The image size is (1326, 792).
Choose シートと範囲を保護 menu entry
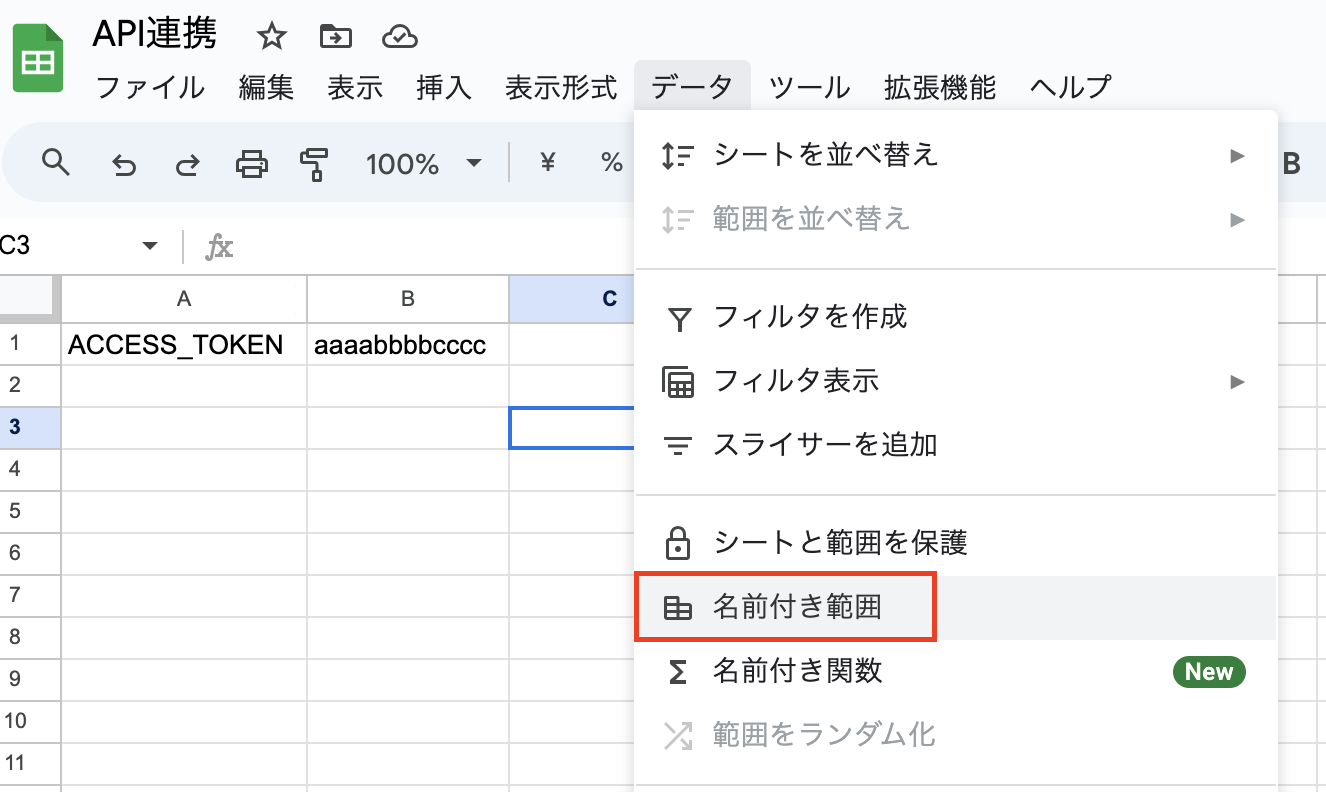click(956, 543)
